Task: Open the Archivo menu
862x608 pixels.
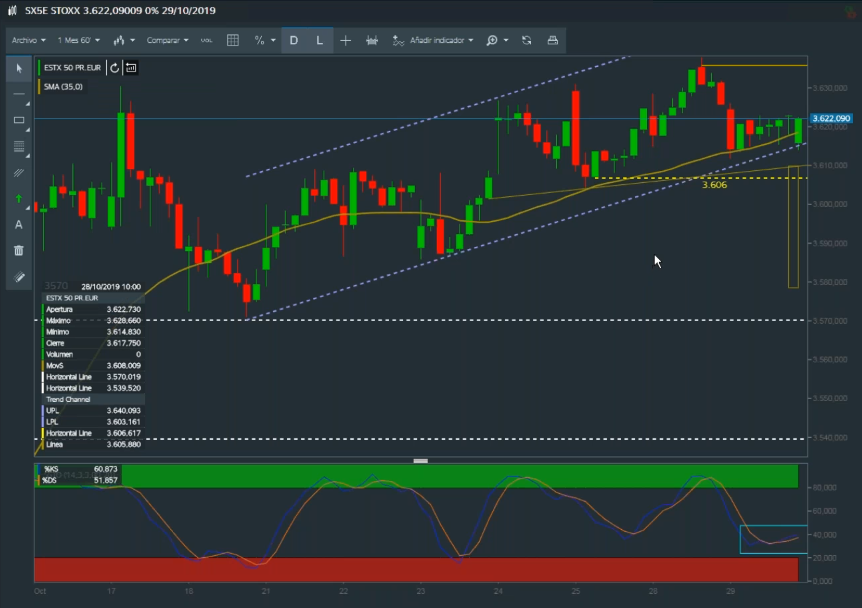Action: [28, 41]
